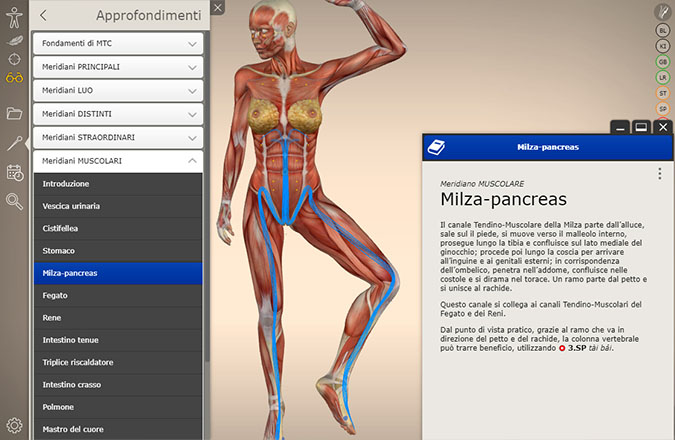Viewport: 675px width, 440px height.
Task: Open the three-dot options in info panel
Action: tap(660, 174)
